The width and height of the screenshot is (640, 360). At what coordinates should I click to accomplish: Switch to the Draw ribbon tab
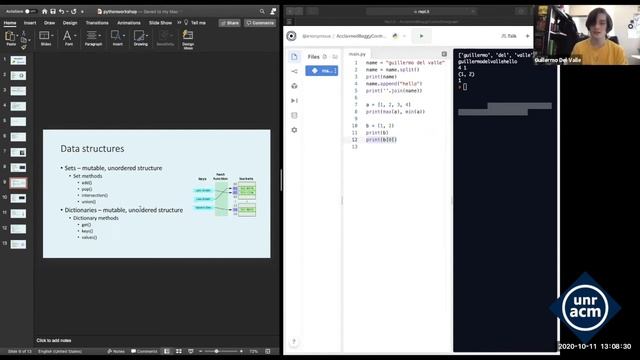pos(49,23)
